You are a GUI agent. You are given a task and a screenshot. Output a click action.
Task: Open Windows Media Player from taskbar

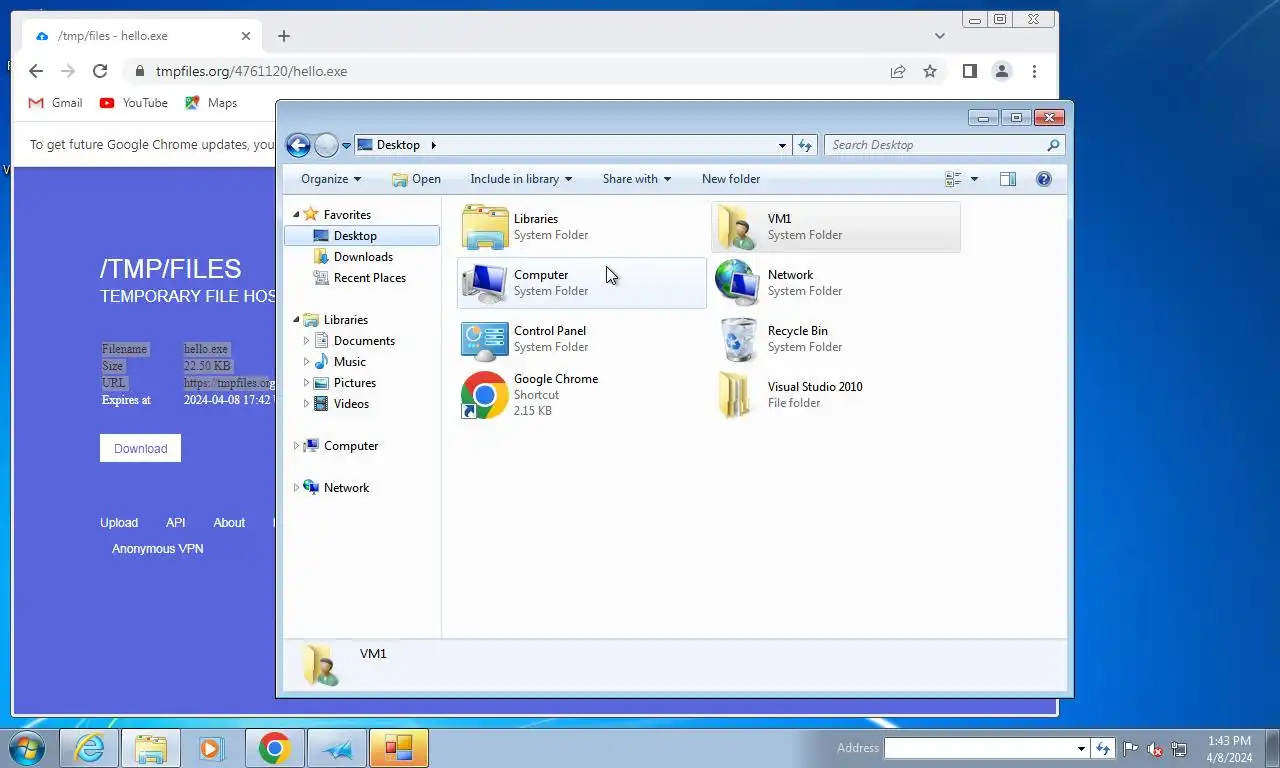tap(210, 748)
